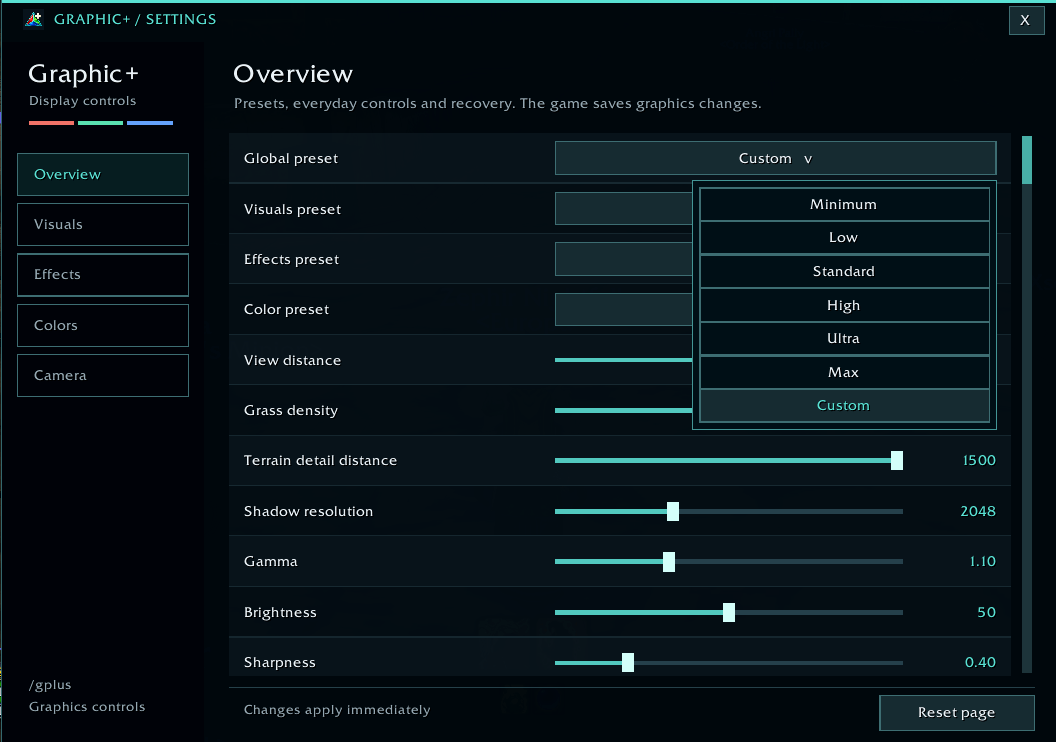Go to the Camera tab
The image size is (1056, 742).
point(103,375)
